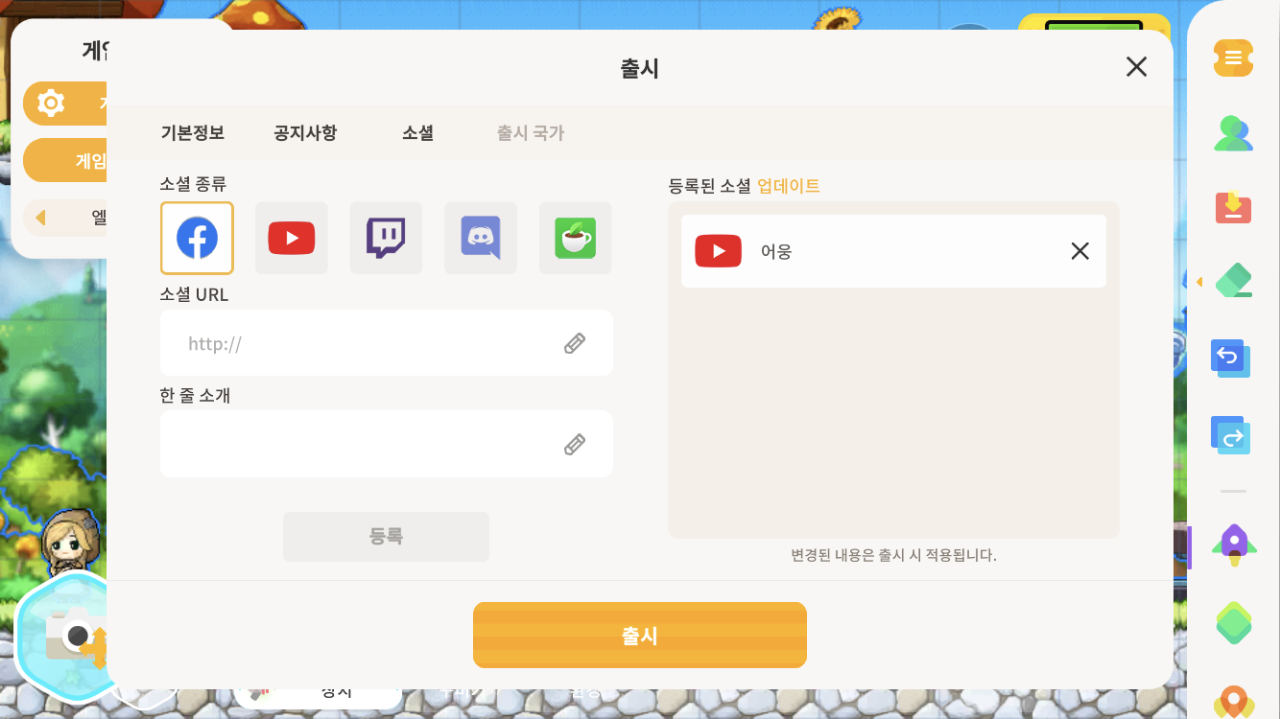Open the 출시 국가 tab
The width and height of the screenshot is (1280, 719).
point(530,133)
